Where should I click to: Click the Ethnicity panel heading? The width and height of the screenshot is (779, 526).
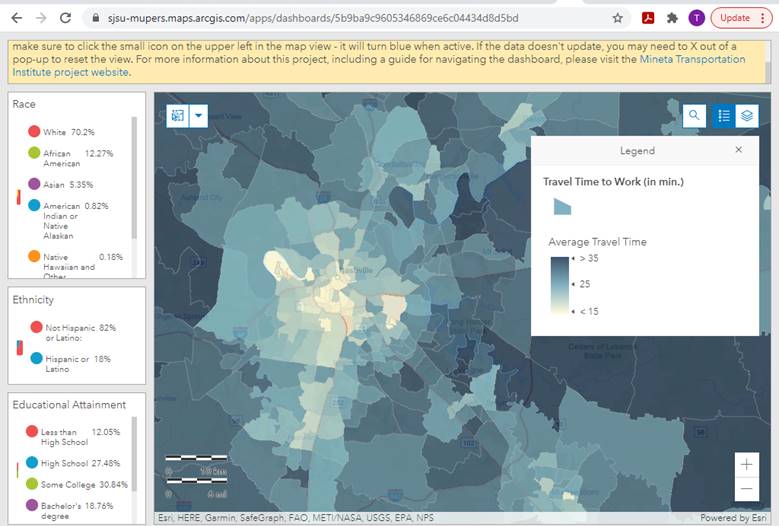(x=33, y=300)
